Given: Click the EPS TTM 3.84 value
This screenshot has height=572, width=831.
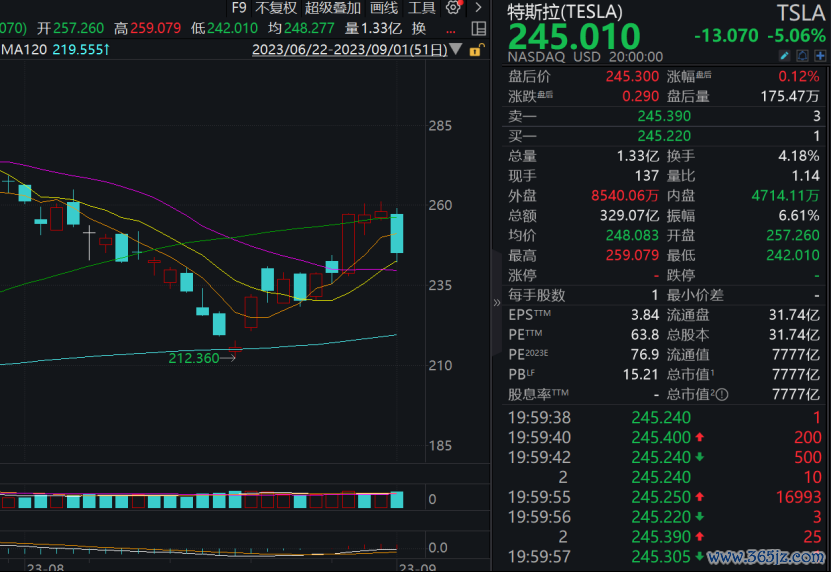Looking at the screenshot, I should click(645, 315).
